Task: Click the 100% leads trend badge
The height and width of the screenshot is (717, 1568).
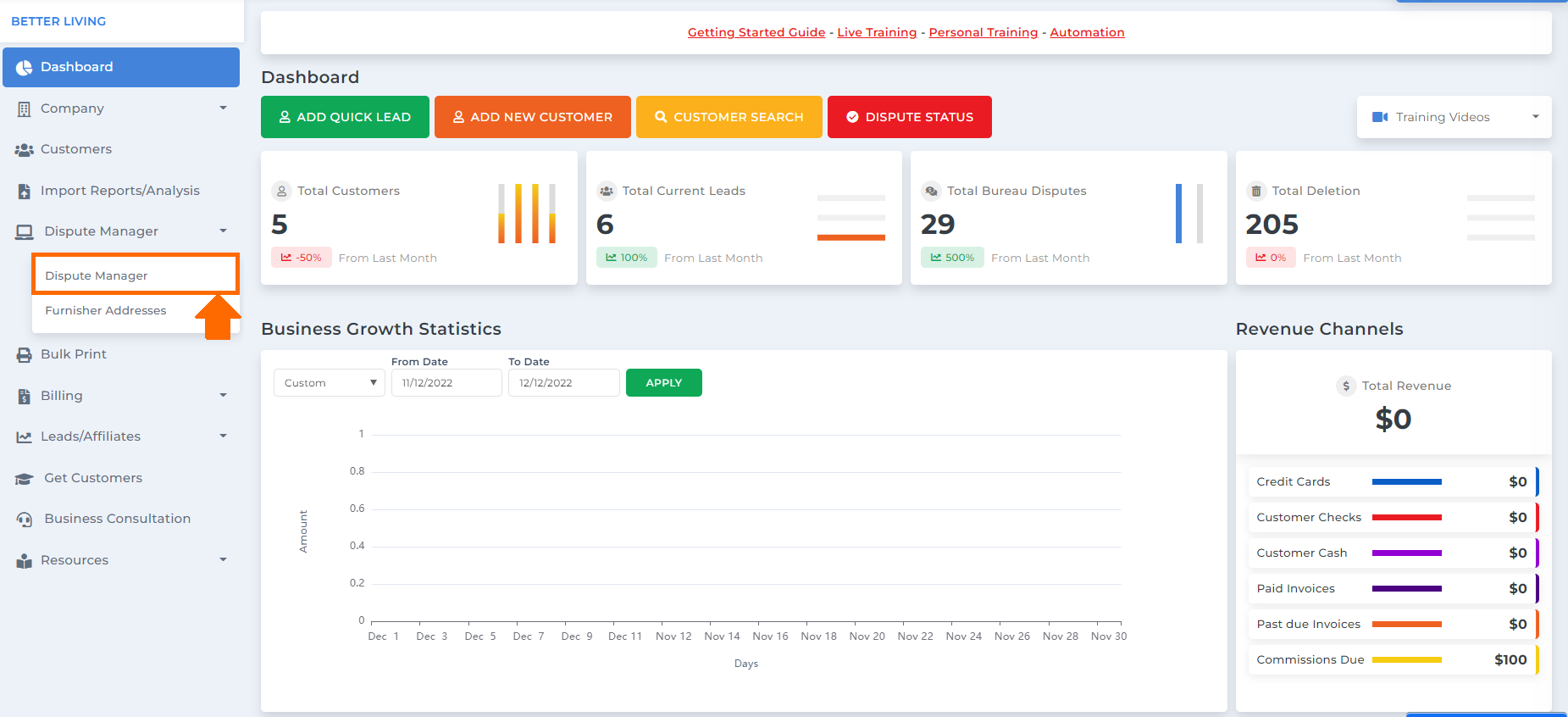Action: 627,258
